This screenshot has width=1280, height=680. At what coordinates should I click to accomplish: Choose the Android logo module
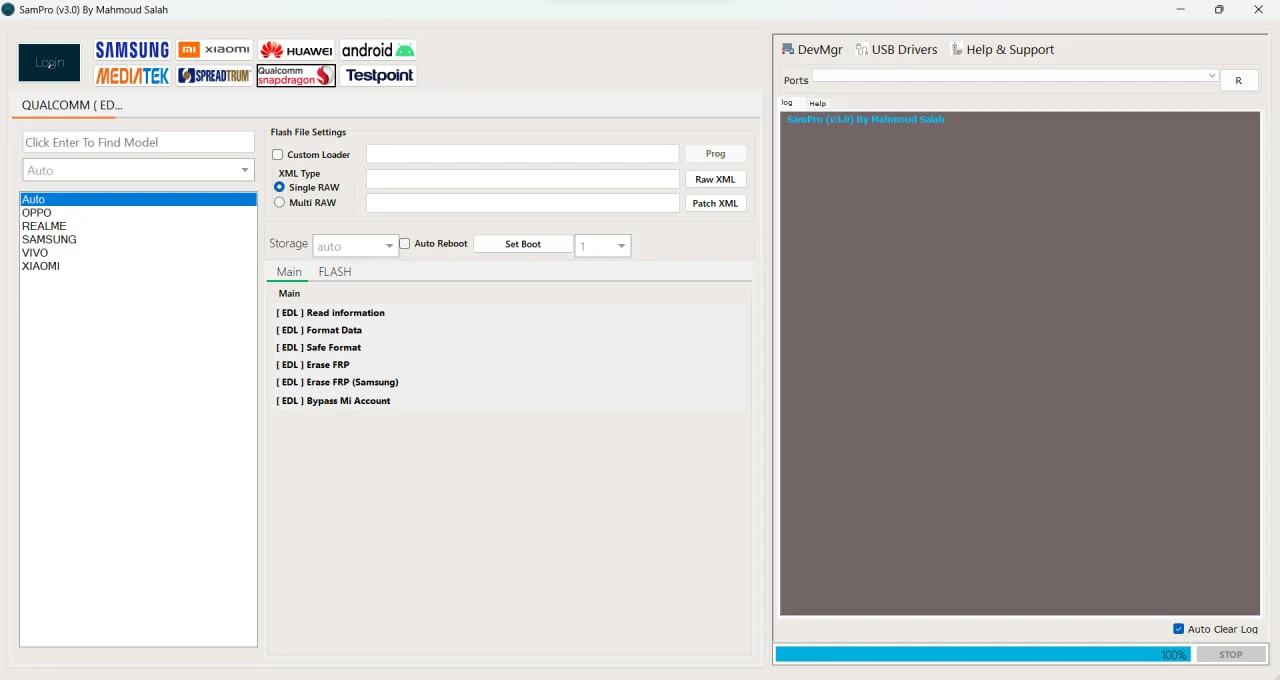tap(378, 50)
